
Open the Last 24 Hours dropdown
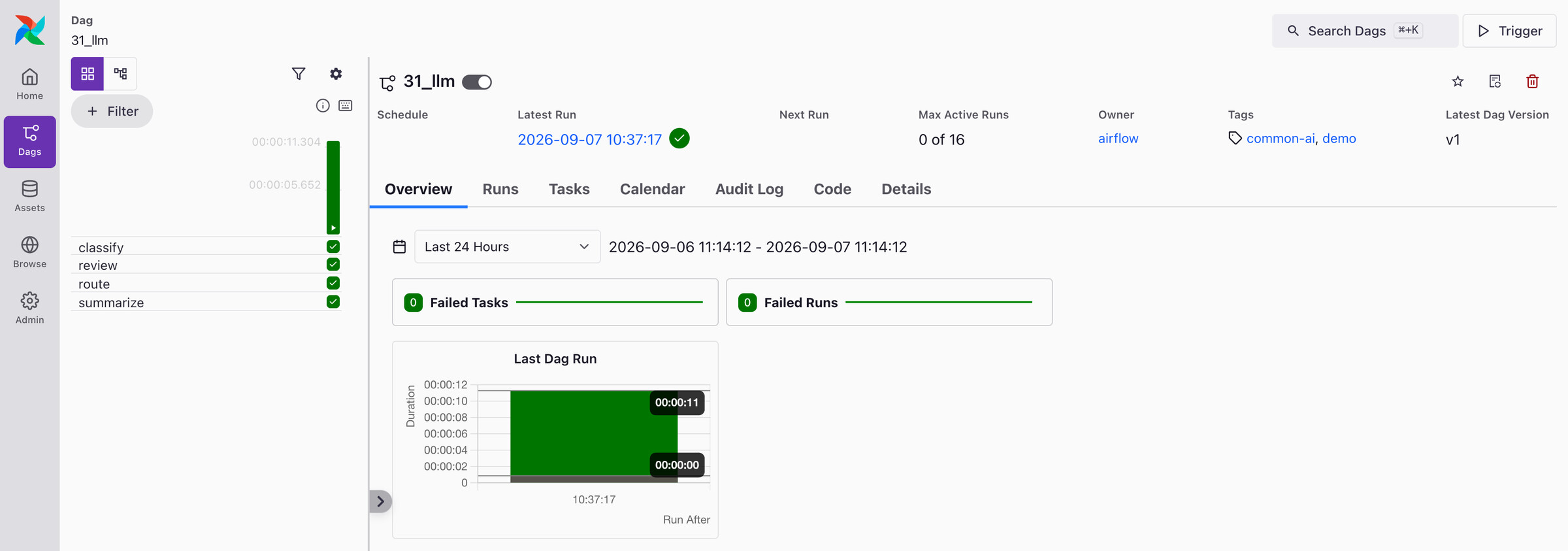(507, 246)
